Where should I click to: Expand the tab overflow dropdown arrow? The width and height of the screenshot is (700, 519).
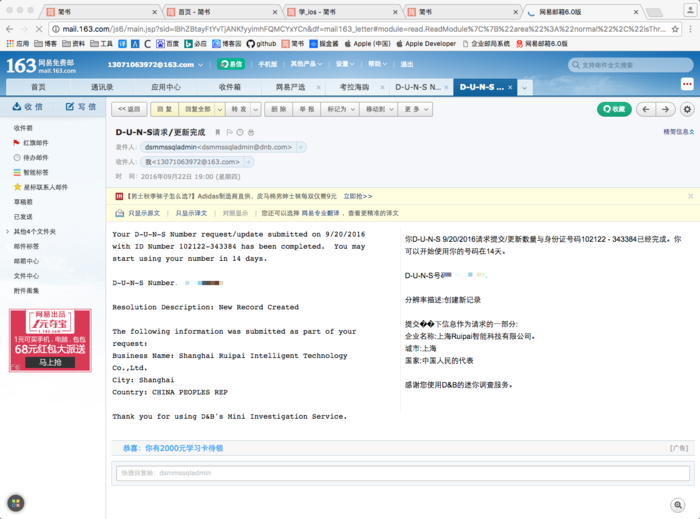(x=524, y=88)
